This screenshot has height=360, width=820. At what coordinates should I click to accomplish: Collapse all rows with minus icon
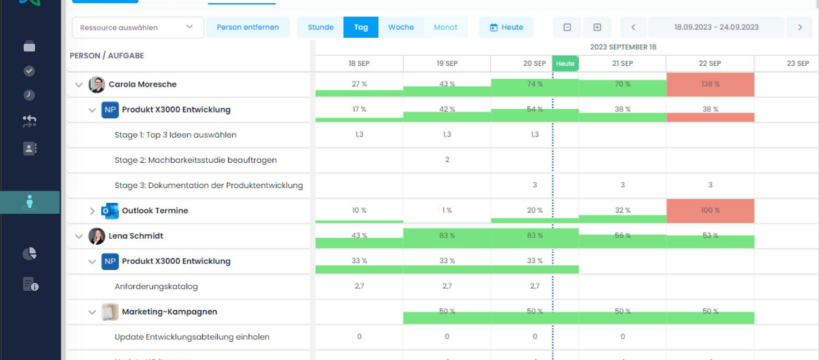(x=567, y=27)
